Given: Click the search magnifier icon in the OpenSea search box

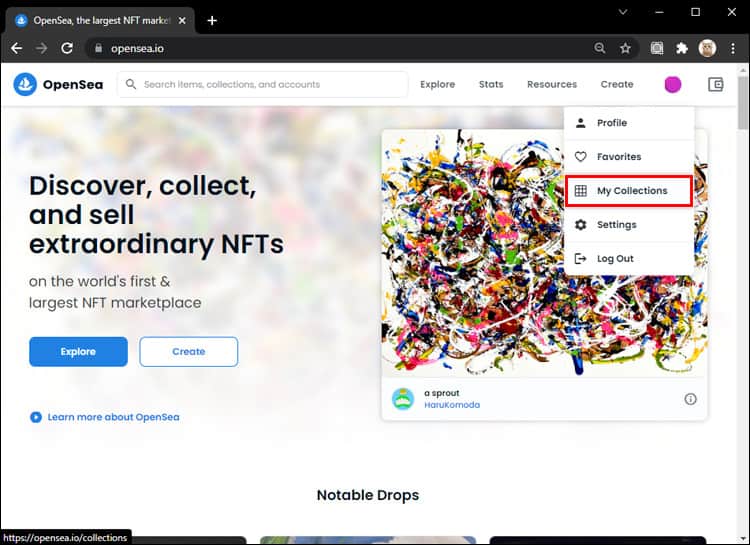Looking at the screenshot, I should [131, 84].
